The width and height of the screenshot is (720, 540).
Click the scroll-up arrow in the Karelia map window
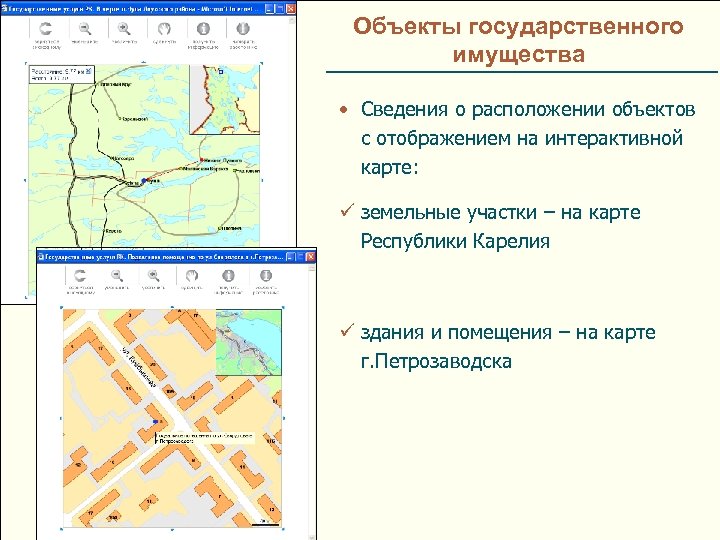click(x=292, y=20)
